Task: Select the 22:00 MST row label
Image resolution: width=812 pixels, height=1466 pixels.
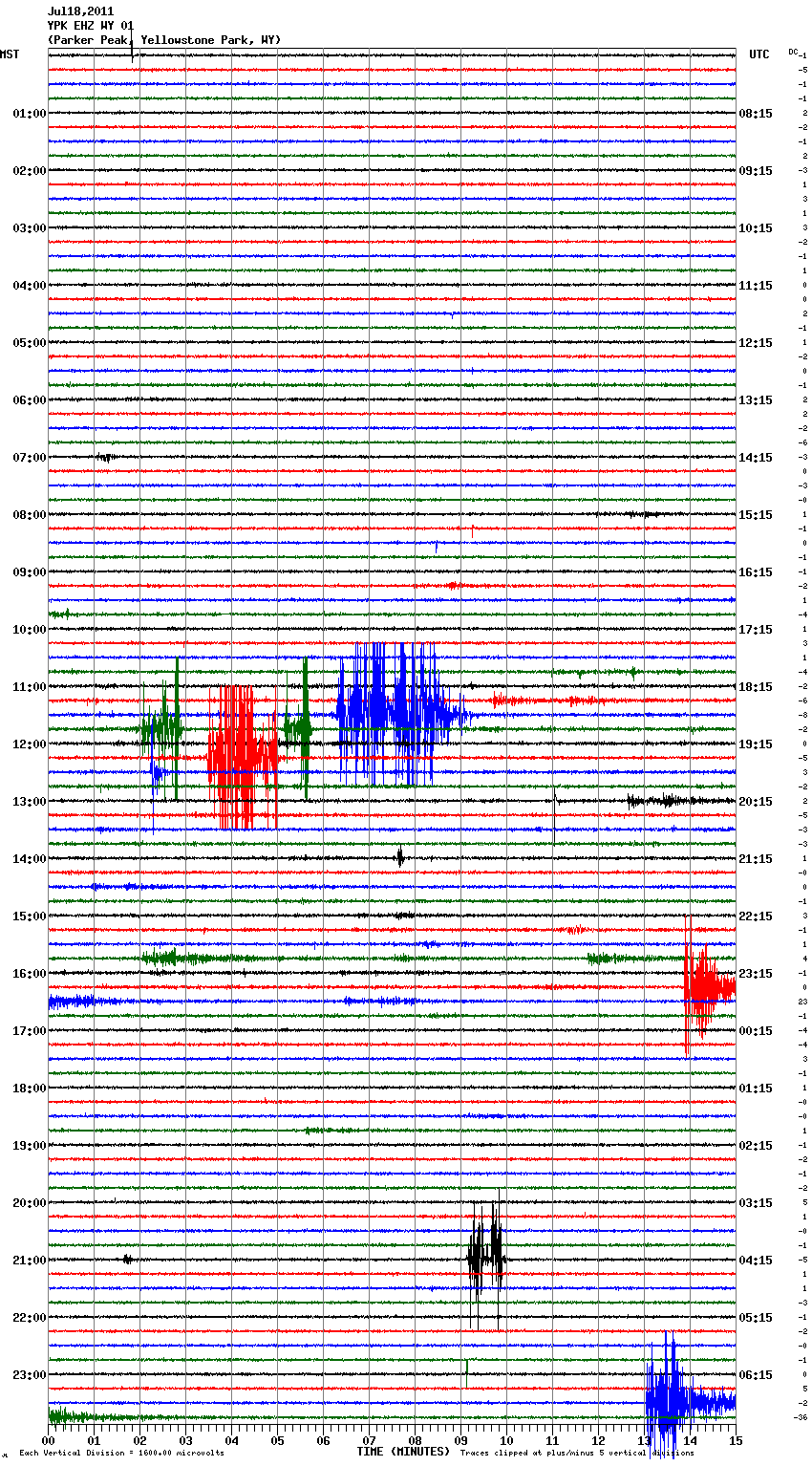Action: 30,1318
